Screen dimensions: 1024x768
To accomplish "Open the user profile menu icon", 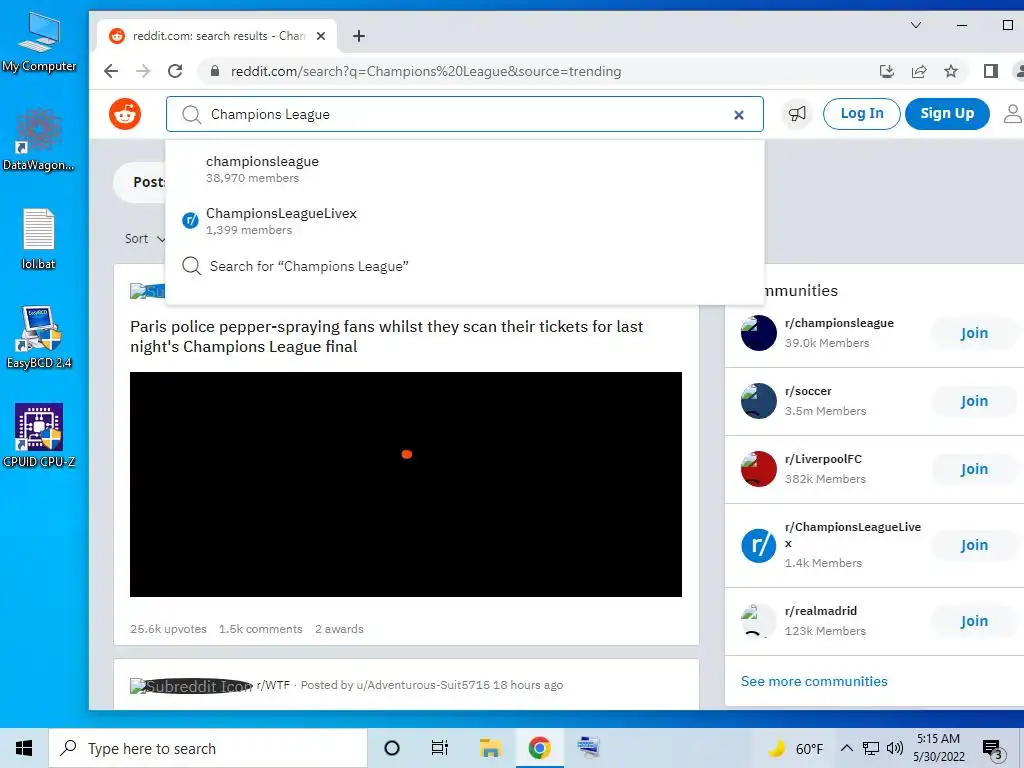I will coord(1013,114).
